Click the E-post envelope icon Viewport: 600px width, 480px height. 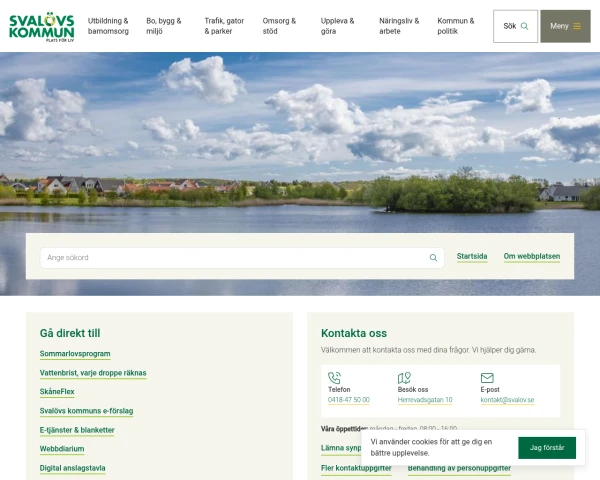[x=487, y=378]
